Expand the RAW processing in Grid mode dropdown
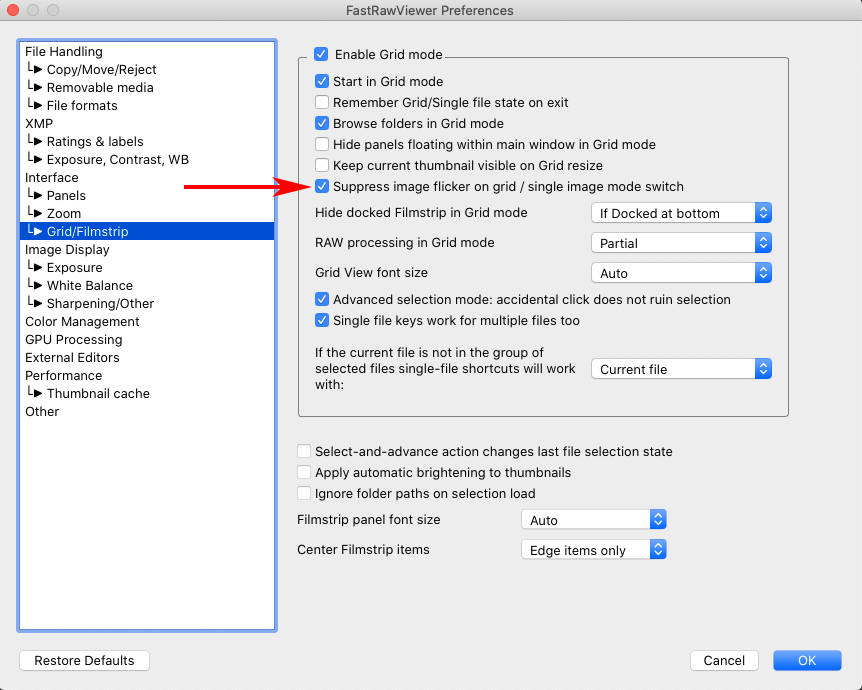This screenshot has width=862, height=690. point(681,243)
